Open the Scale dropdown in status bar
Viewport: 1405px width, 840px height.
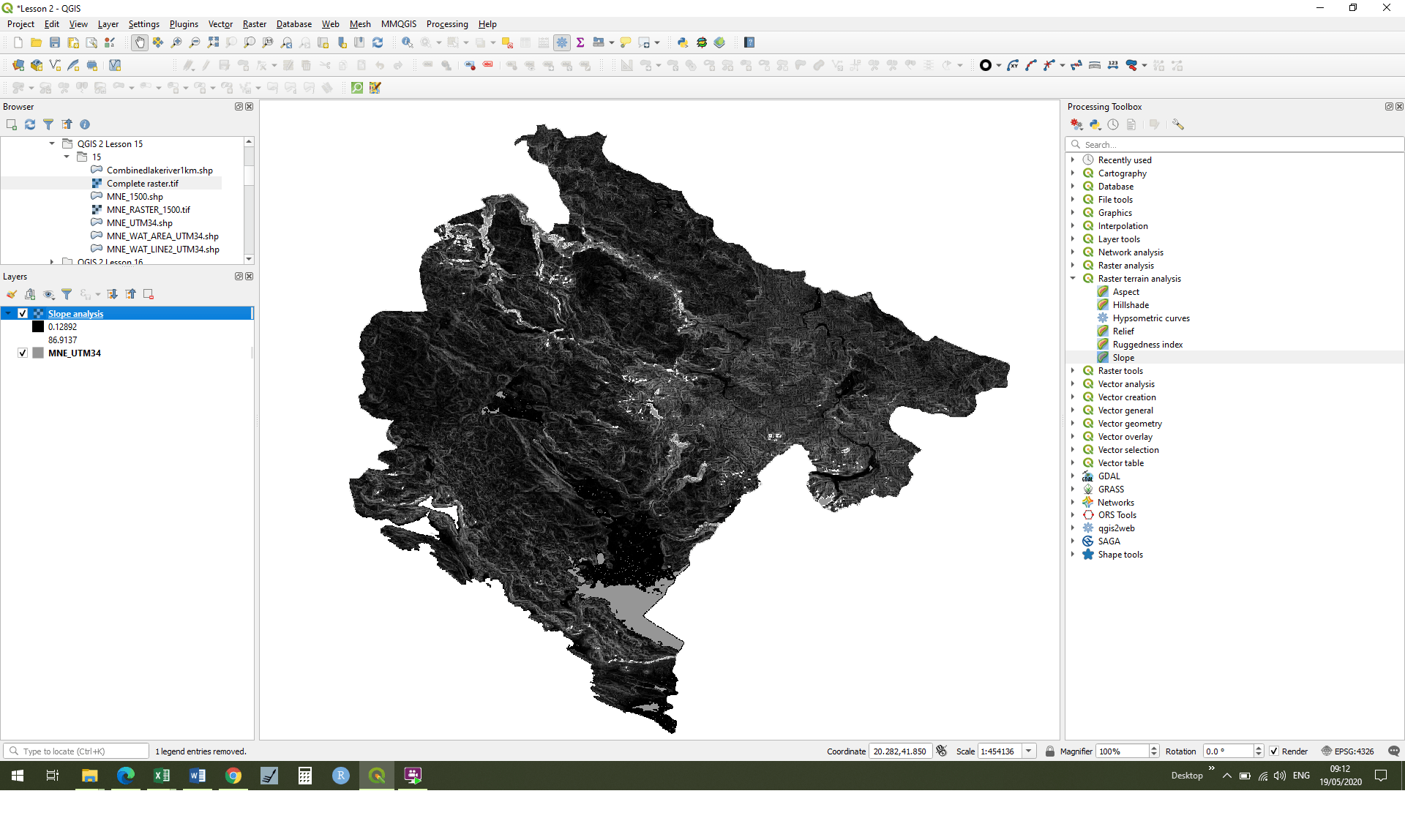(1029, 751)
